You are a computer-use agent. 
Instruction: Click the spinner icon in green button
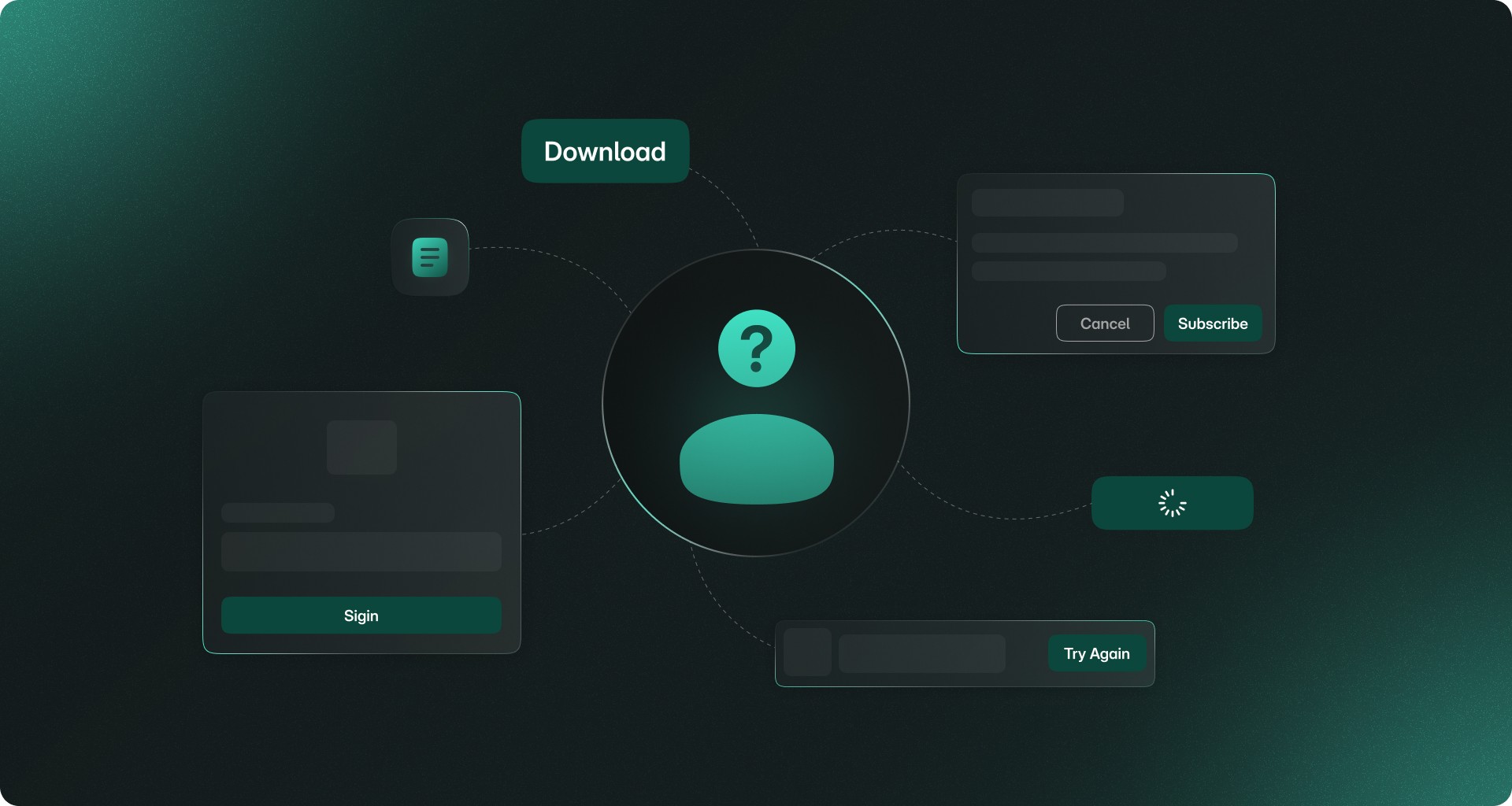click(1173, 503)
